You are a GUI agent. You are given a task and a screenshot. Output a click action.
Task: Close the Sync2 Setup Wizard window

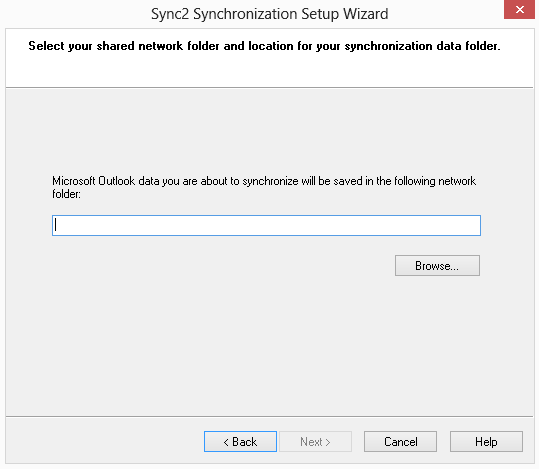[x=519, y=10]
